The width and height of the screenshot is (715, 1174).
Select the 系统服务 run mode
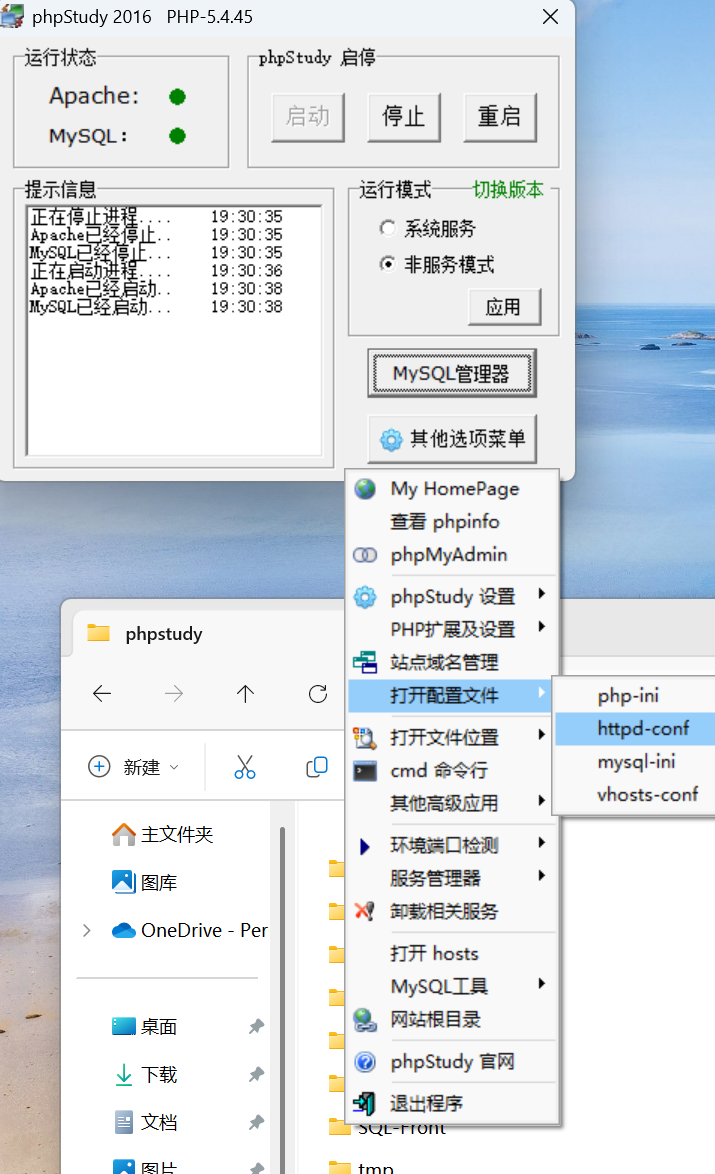click(x=387, y=228)
